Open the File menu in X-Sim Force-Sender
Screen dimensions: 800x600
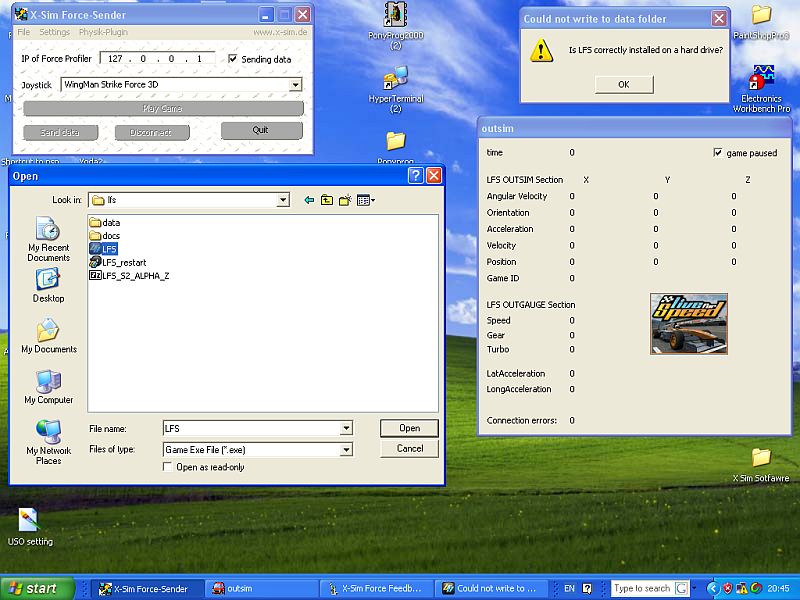[x=23, y=32]
